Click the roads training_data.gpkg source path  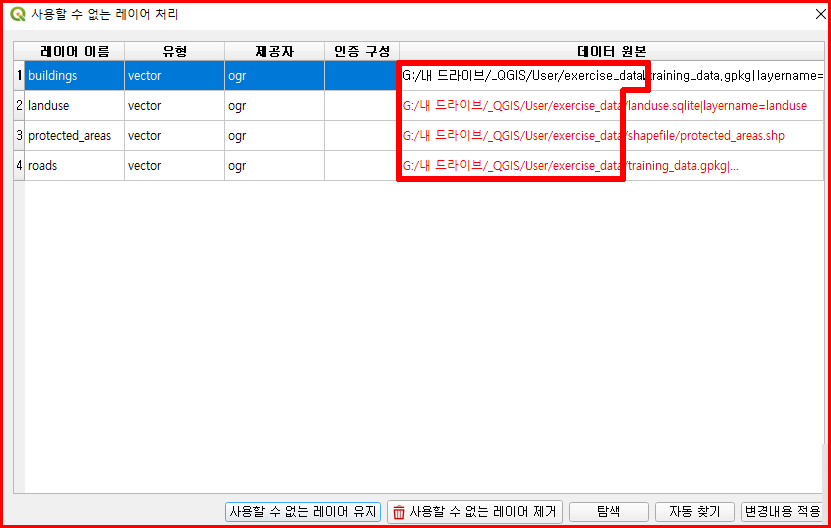coord(612,165)
